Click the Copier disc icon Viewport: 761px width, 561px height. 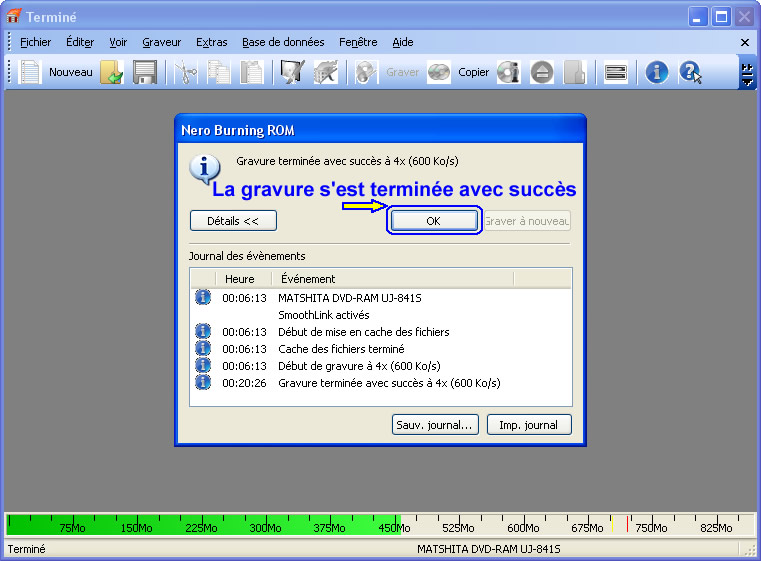[439, 72]
